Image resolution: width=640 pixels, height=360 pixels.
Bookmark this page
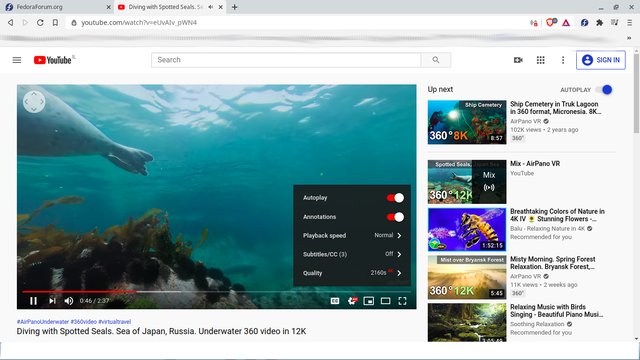55,22
